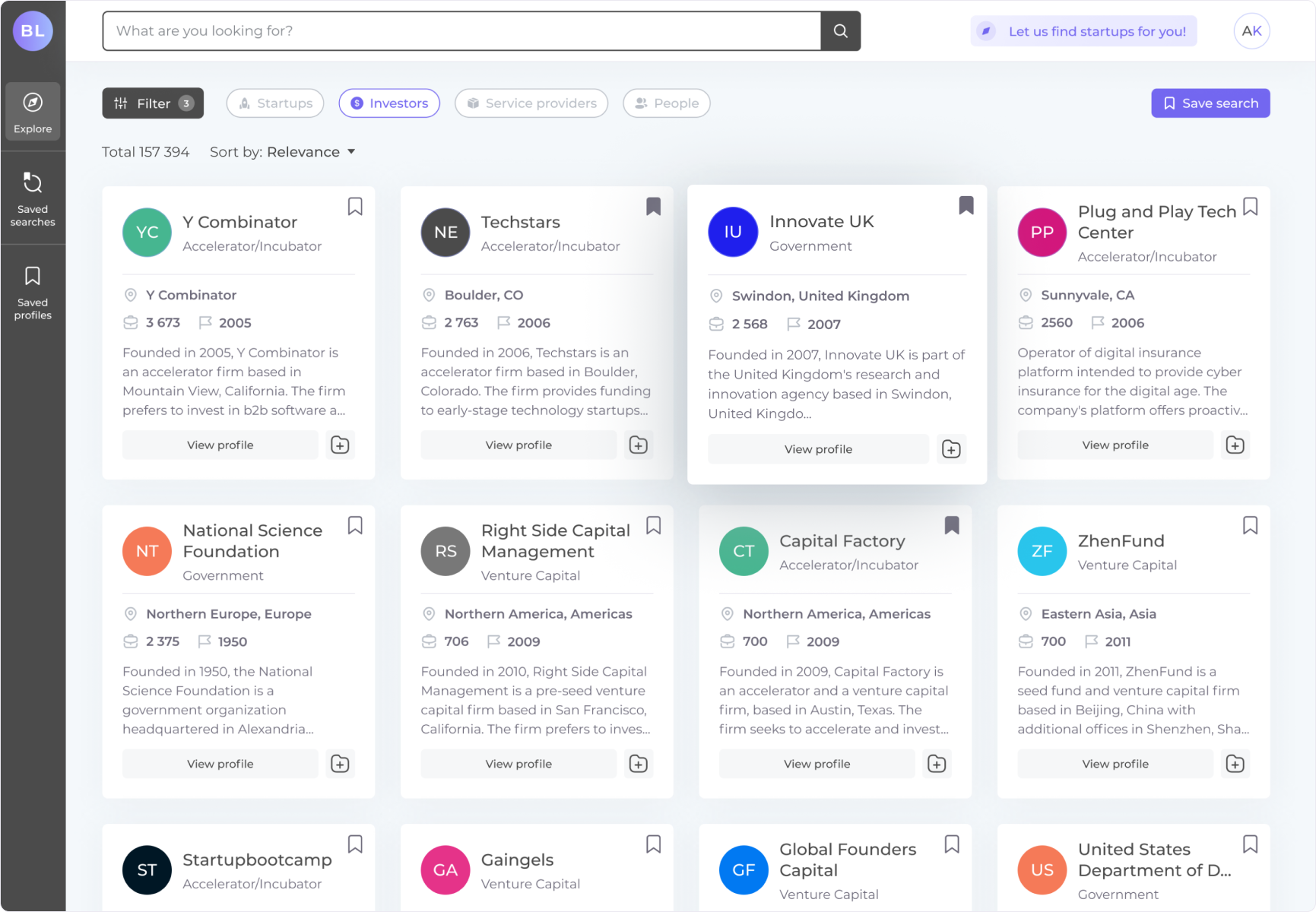
Task: Remove bookmark from Techstars card
Action: [653, 207]
